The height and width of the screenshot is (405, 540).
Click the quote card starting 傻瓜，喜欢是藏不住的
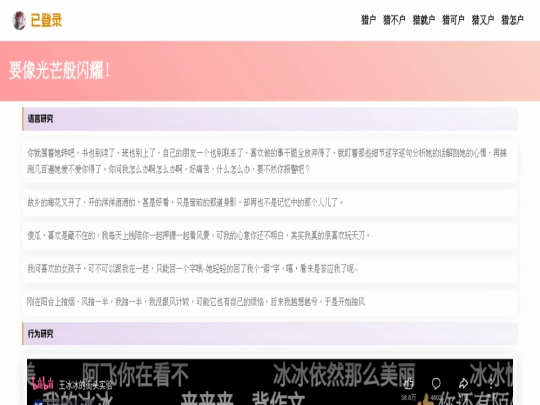click(270, 236)
